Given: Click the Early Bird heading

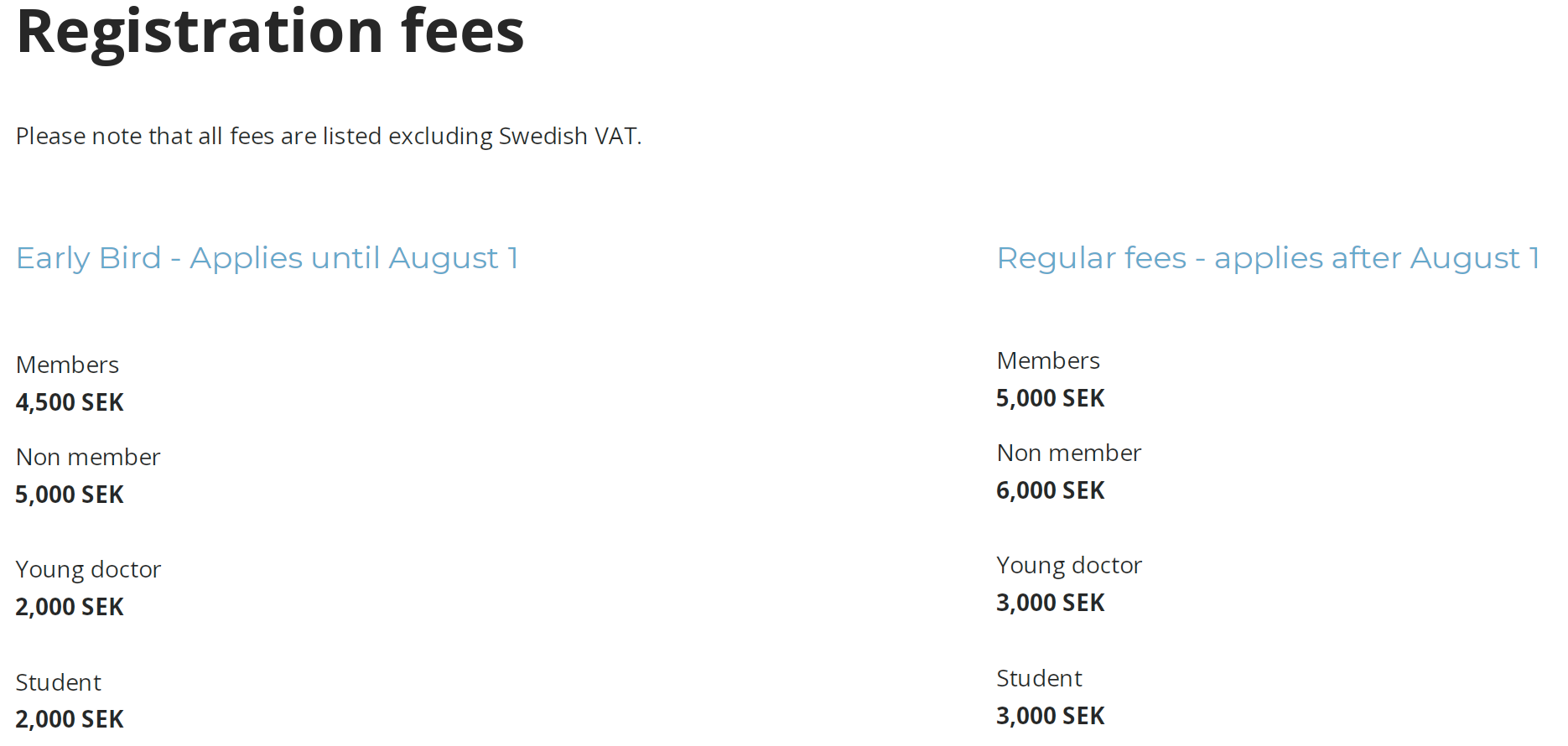Looking at the screenshot, I should pos(267,258).
